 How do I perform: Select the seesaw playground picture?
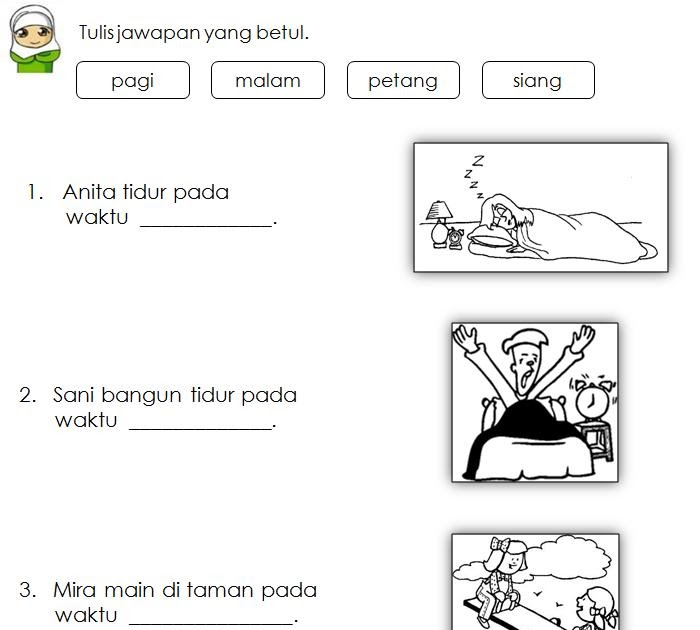pos(535,581)
